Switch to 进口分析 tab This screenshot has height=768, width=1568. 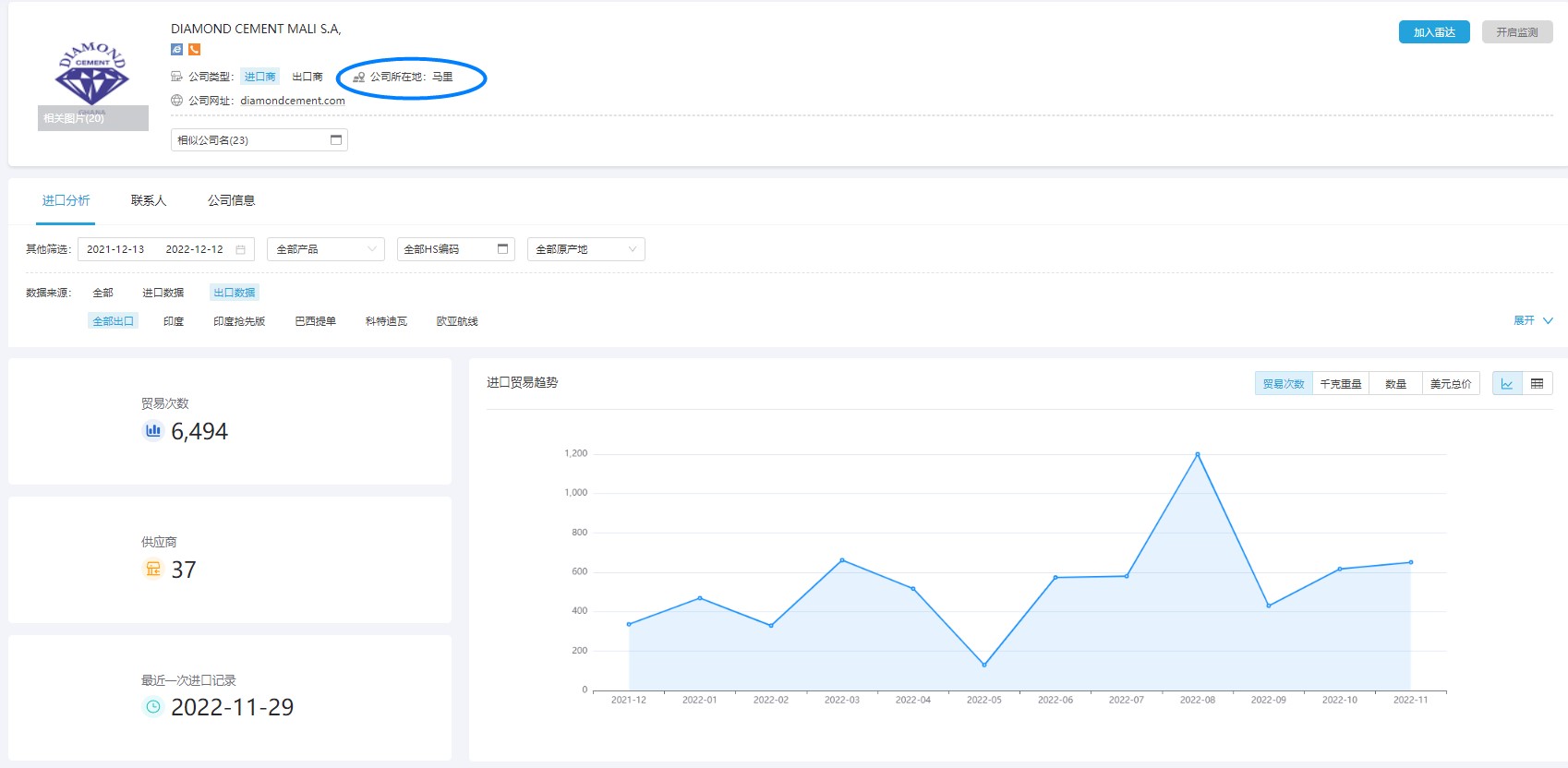(66, 200)
